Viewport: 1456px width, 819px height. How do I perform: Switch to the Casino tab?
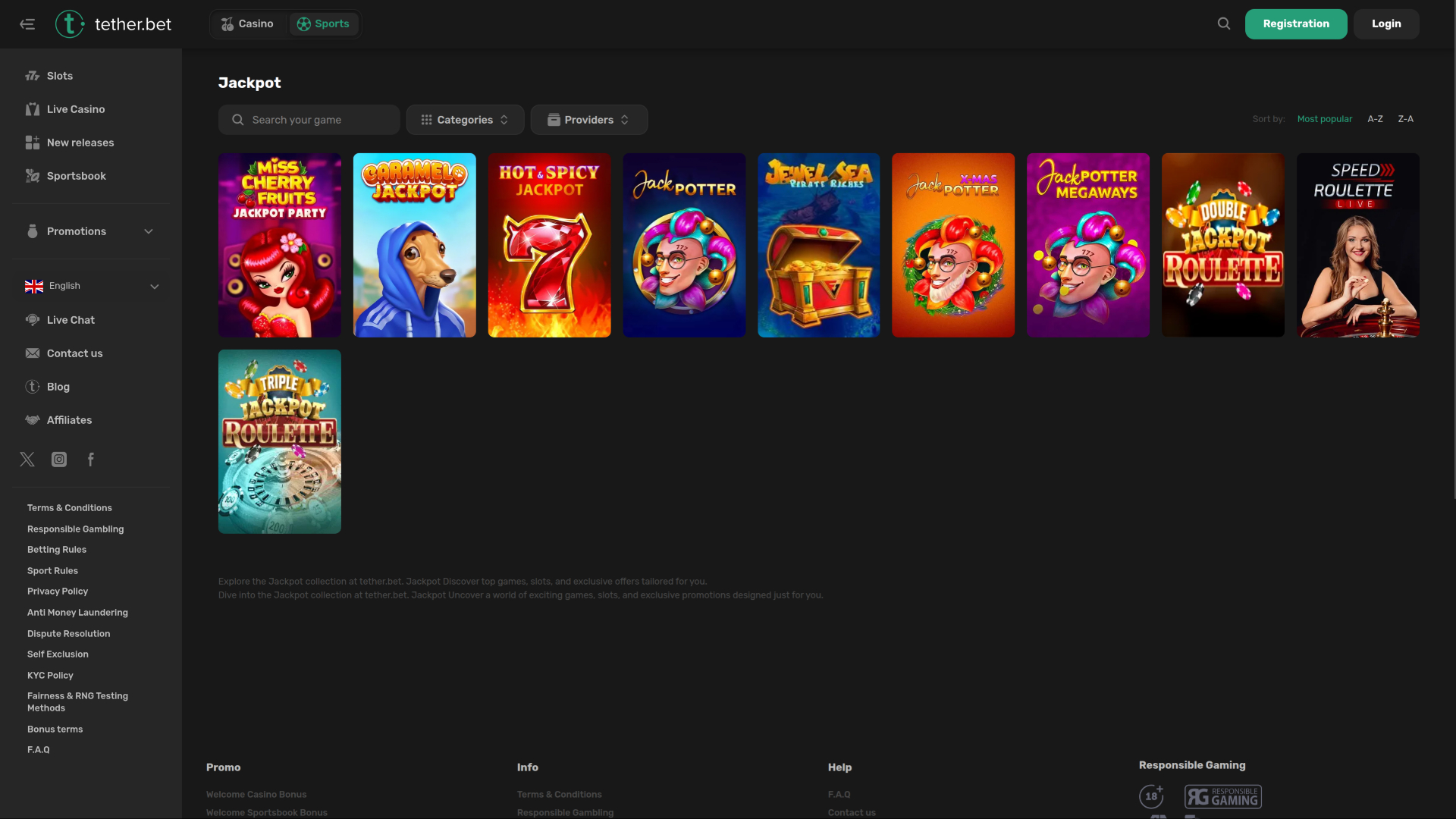click(247, 24)
